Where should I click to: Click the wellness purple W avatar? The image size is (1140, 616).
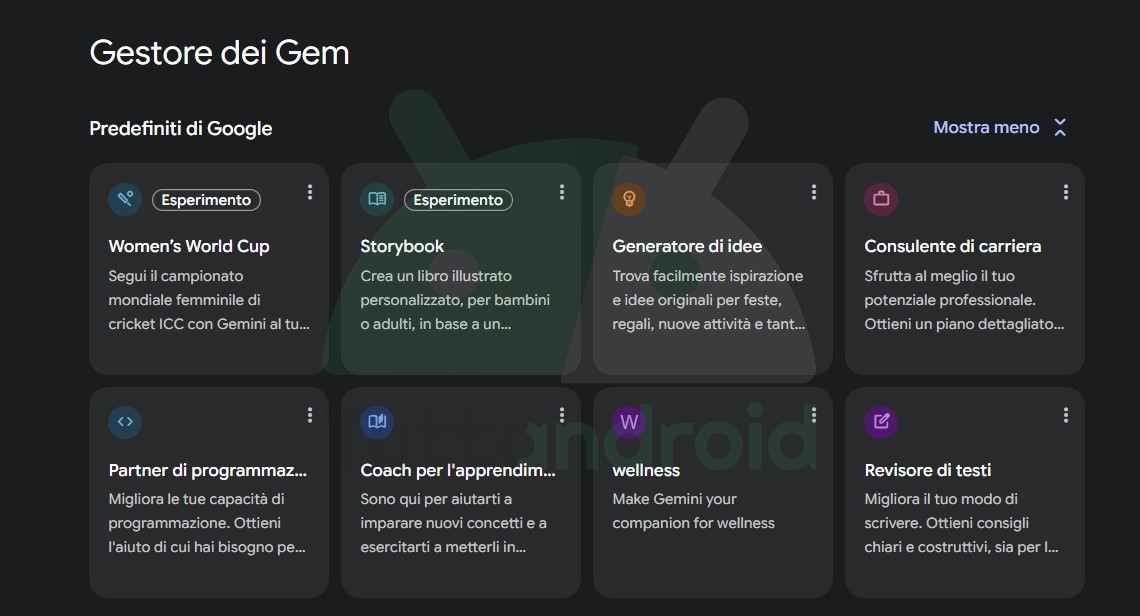click(x=629, y=422)
